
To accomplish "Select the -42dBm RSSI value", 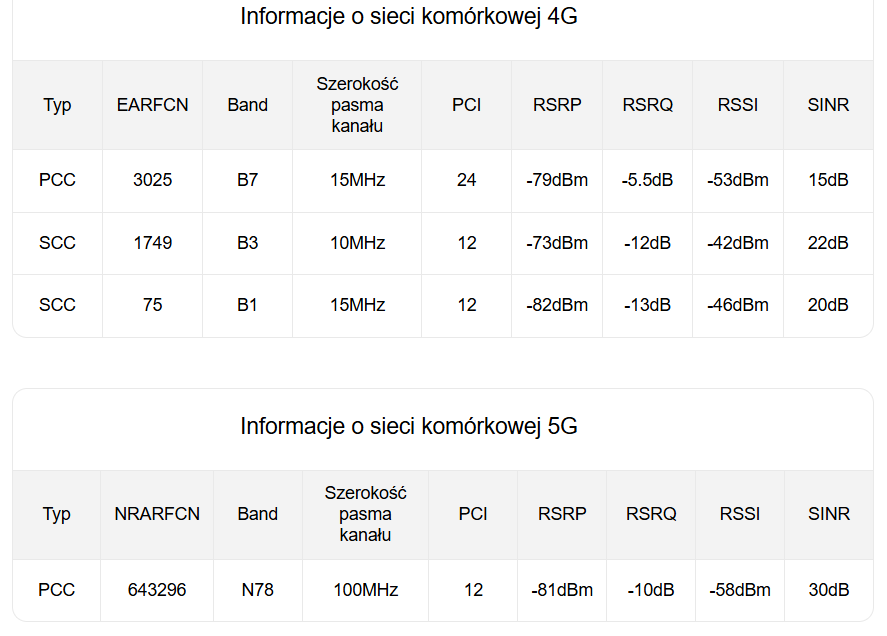I will click(738, 243).
